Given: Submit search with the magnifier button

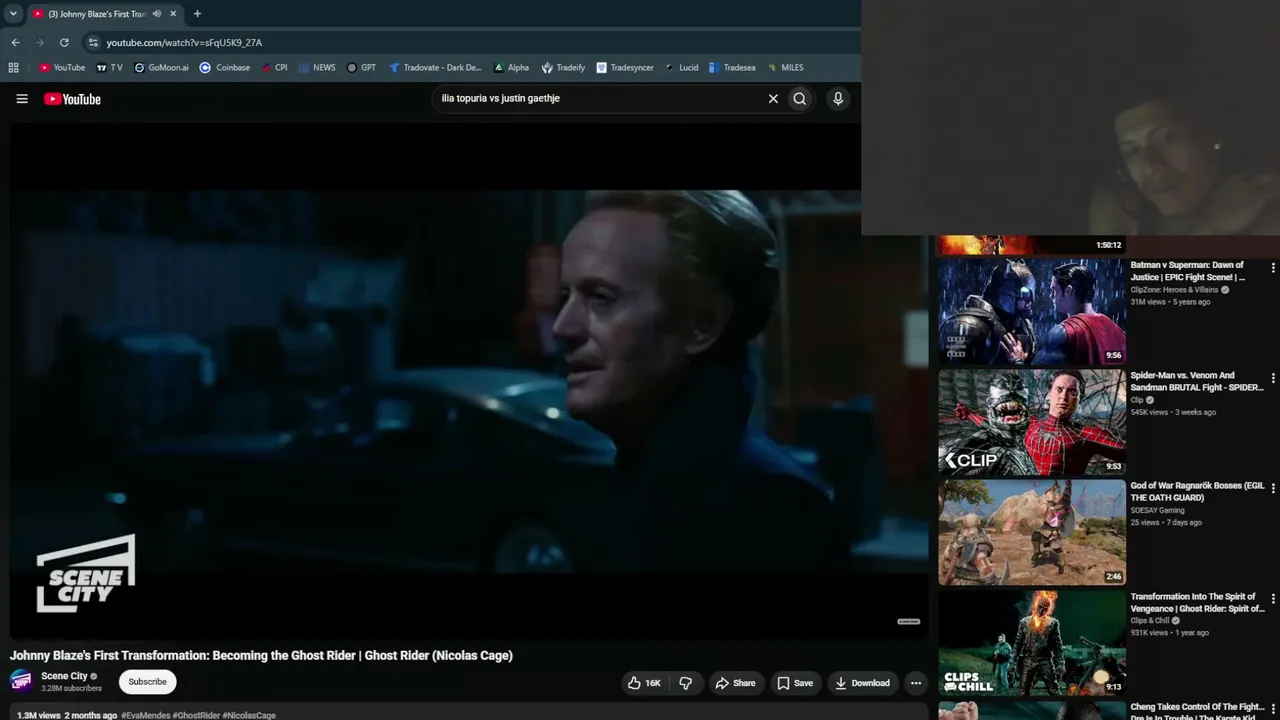Looking at the screenshot, I should [799, 99].
